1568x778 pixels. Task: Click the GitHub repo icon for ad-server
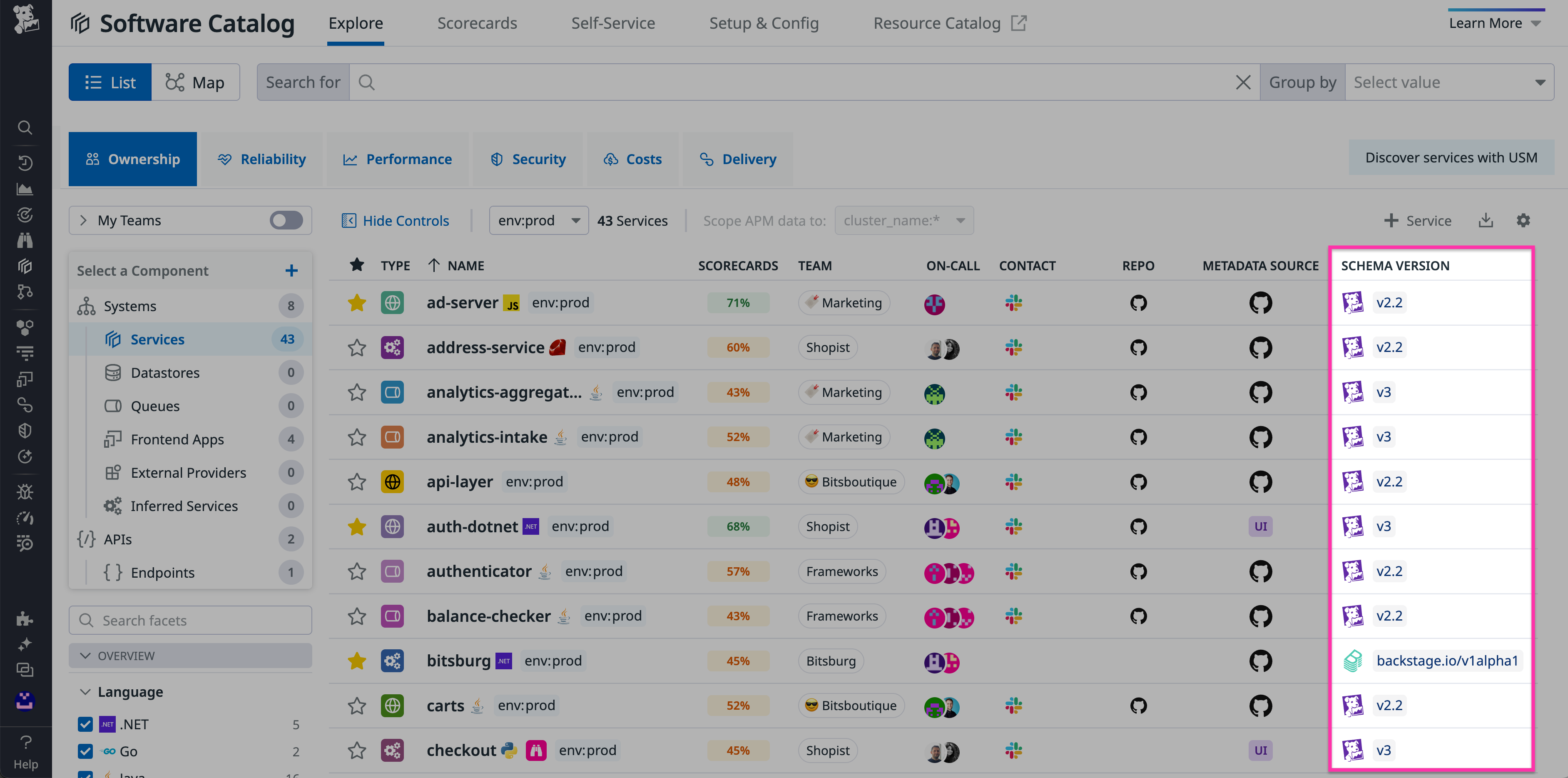tap(1138, 302)
